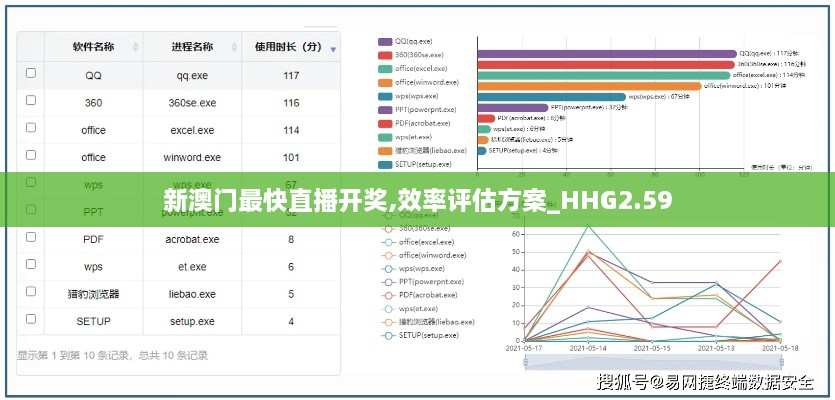
Task: Select the liebao.exe process cell
Action: click(192, 294)
